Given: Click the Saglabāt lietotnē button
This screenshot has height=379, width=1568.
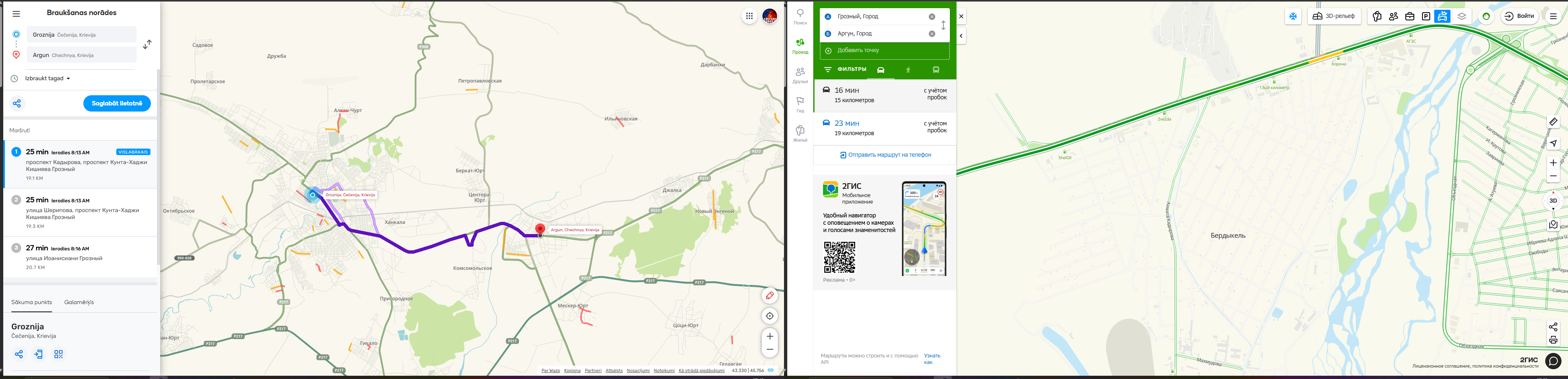Looking at the screenshot, I should [x=117, y=103].
